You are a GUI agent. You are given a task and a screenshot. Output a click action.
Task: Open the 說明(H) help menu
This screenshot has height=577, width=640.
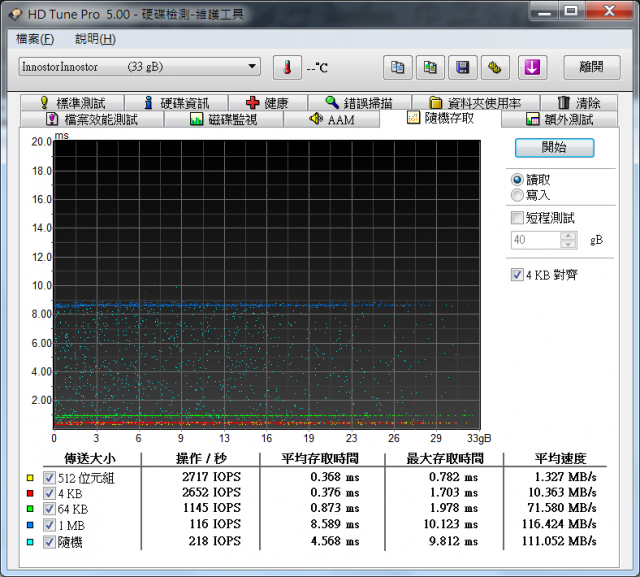point(96,39)
